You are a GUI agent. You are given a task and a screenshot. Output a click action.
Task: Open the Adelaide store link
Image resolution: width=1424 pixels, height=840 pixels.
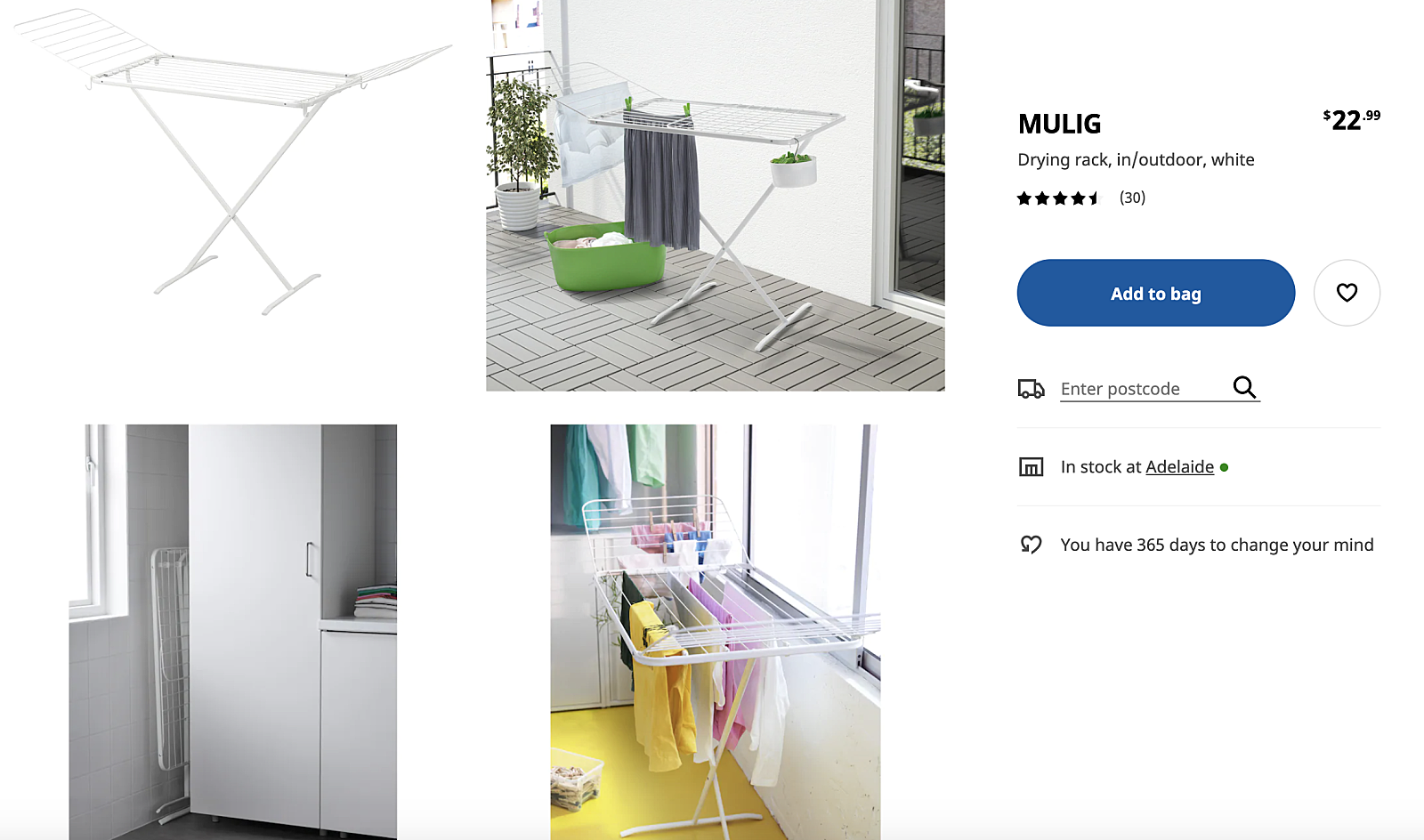[x=1180, y=466]
